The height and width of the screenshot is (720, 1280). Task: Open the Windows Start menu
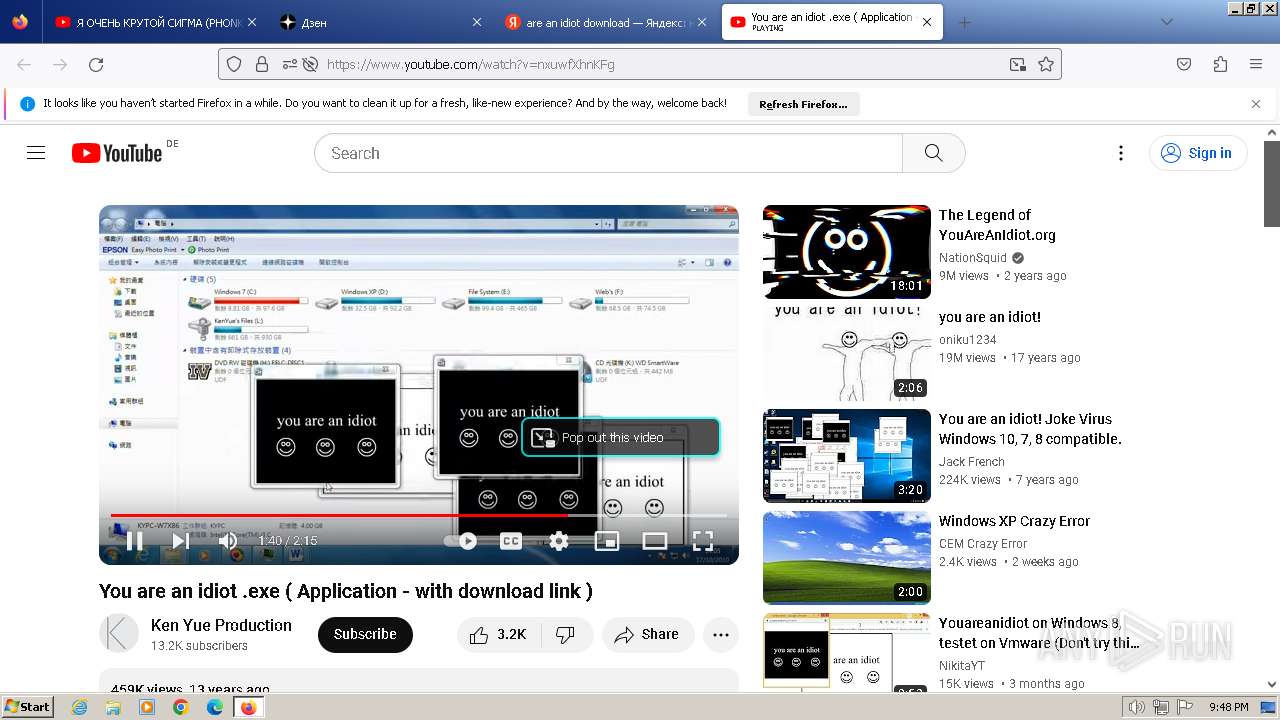click(27, 707)
